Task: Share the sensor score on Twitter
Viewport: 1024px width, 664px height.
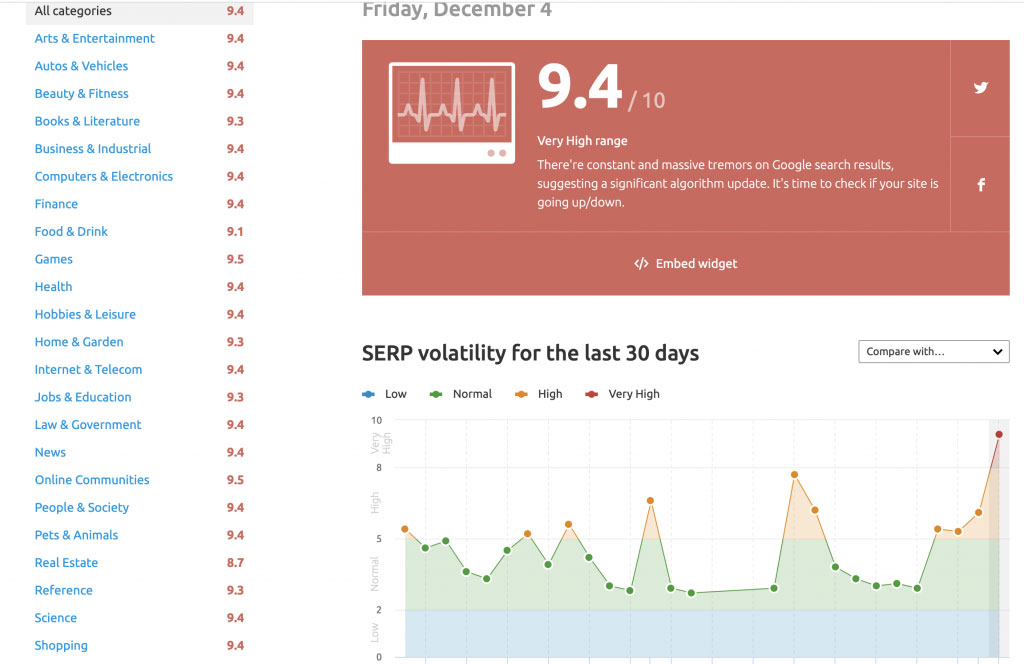Action: (x=980, y=88)
